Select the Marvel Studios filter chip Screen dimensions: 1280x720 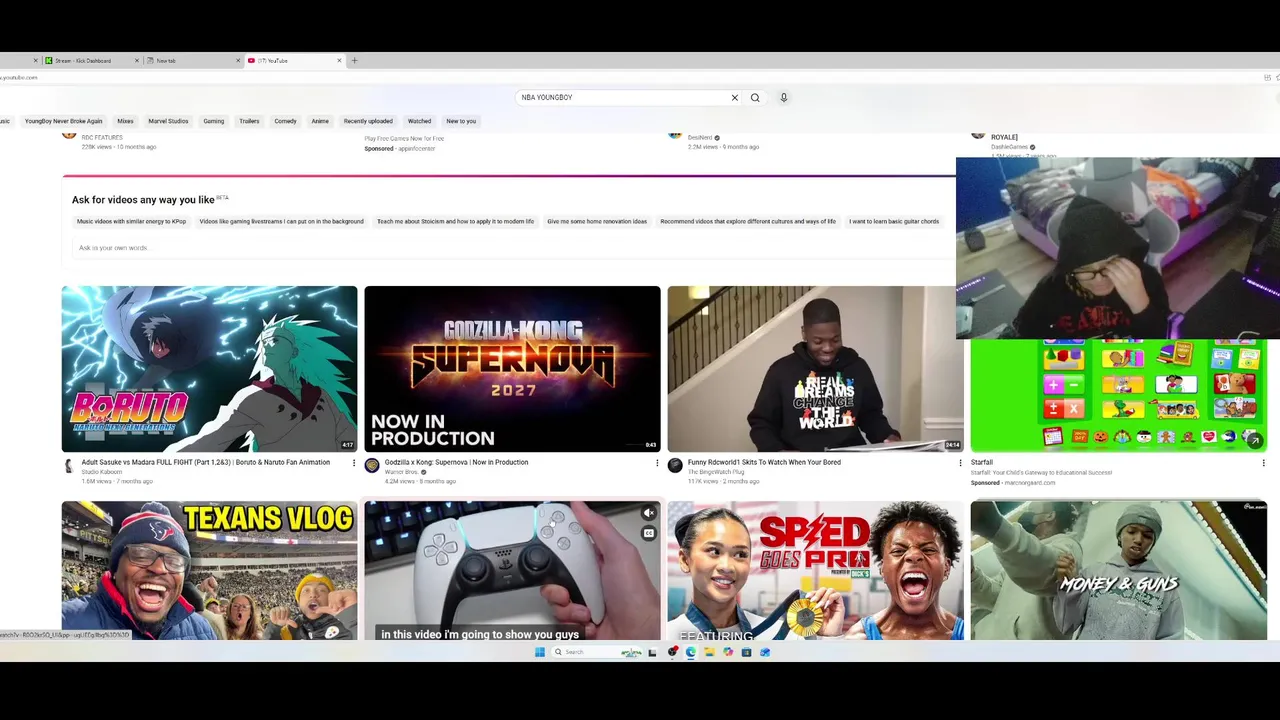[168, 121]
